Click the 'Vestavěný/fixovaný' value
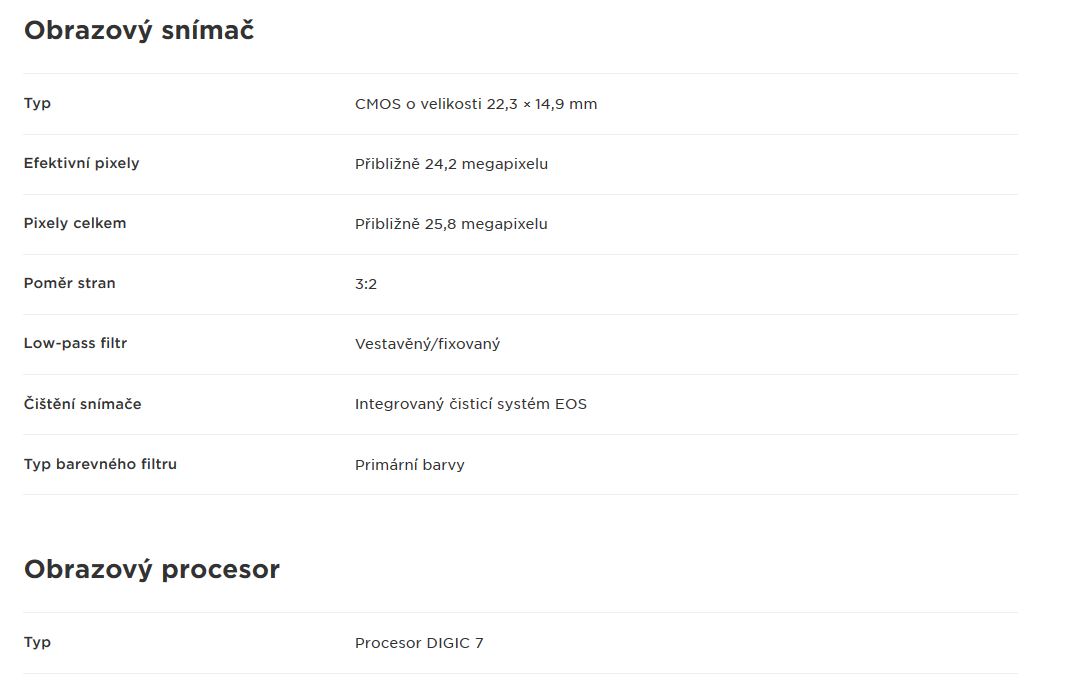 click(x=427, y=344)
